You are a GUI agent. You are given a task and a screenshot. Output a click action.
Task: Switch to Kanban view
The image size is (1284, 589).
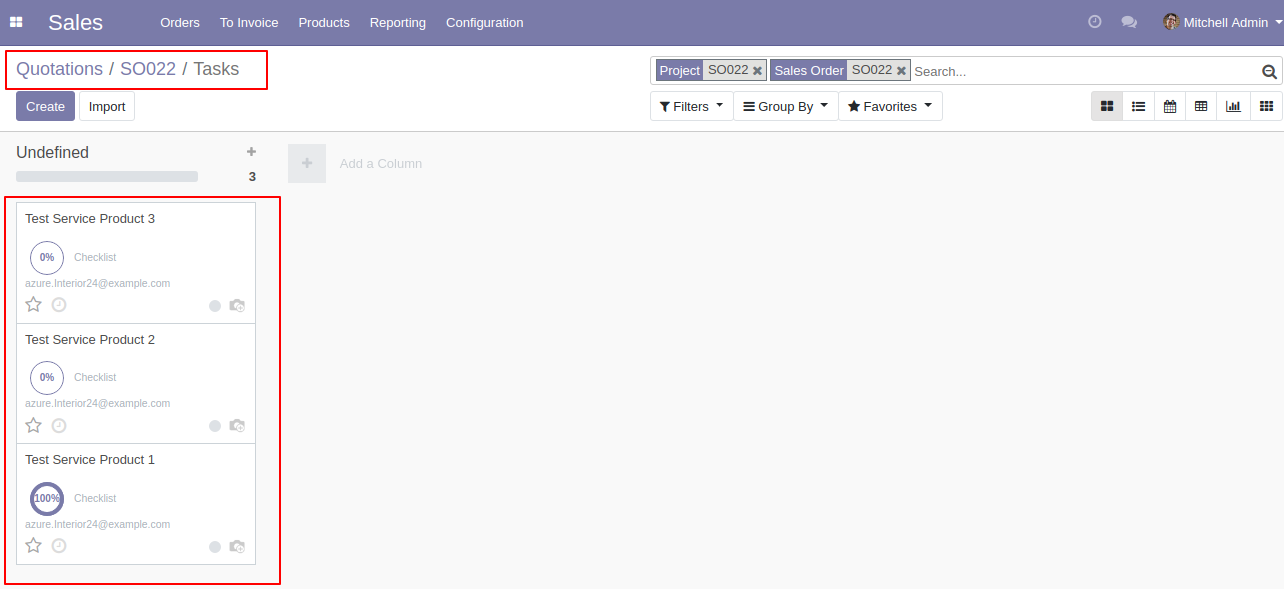click(x=1107, y=106)
